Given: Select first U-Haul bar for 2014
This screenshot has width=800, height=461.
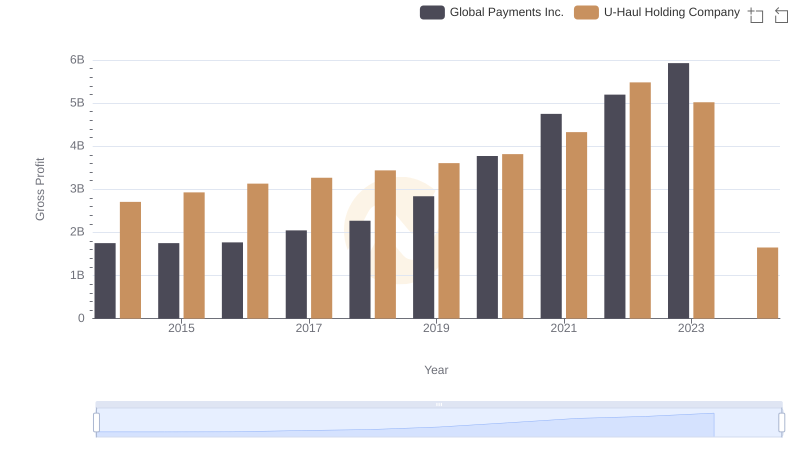Looking at the screenshot, I should [x=131, y=261].
